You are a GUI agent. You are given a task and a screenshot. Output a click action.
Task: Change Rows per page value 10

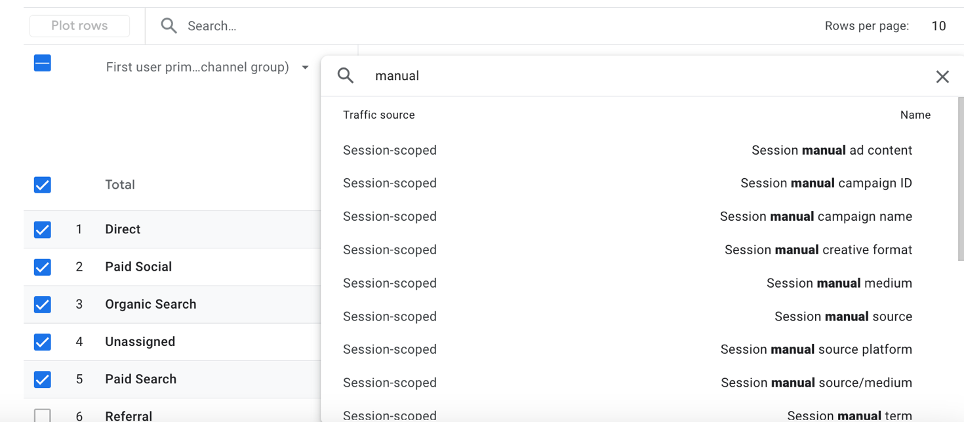pos(938,26)
